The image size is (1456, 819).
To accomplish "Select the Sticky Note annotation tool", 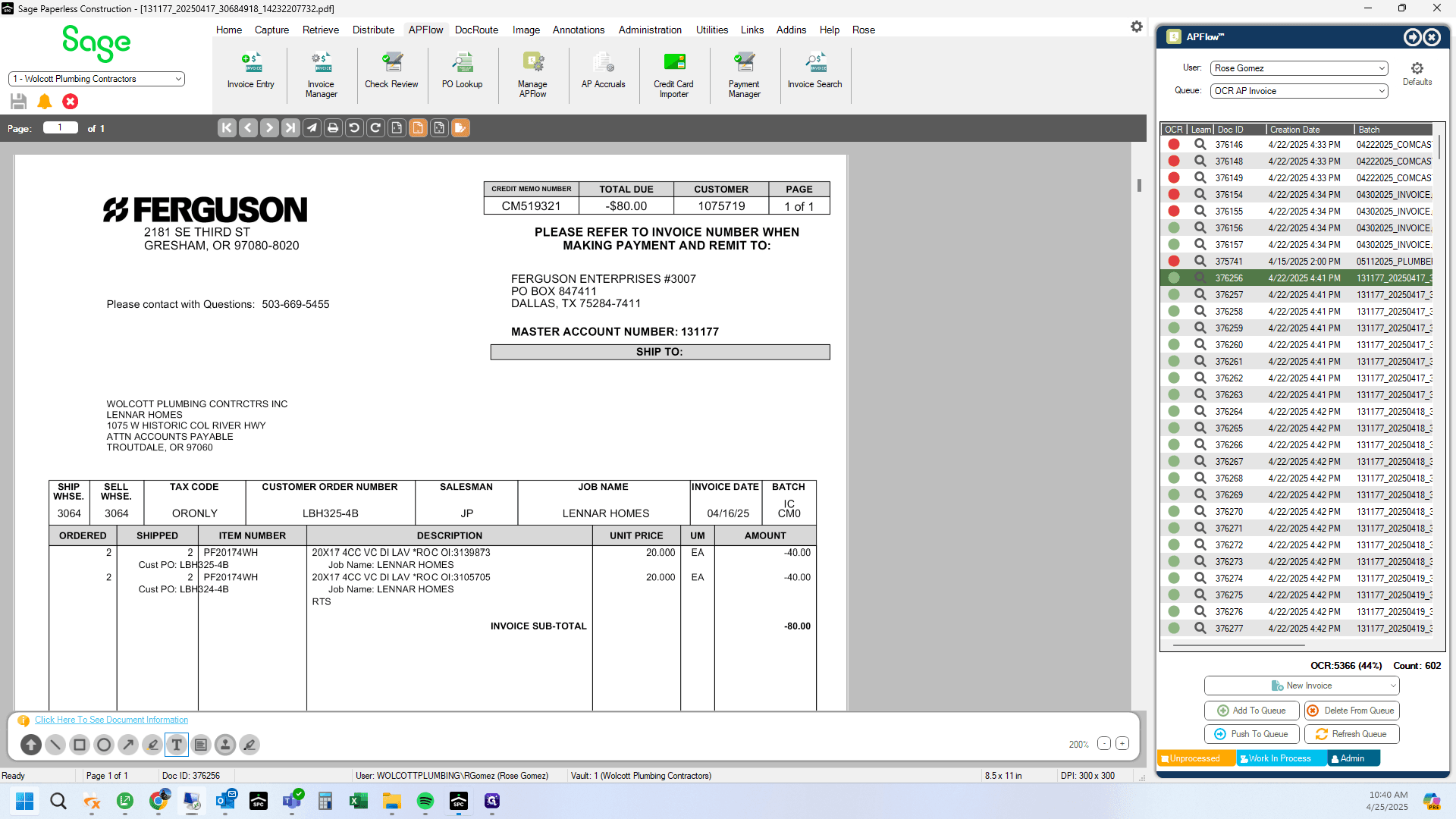I will click(x=201, y=745).
